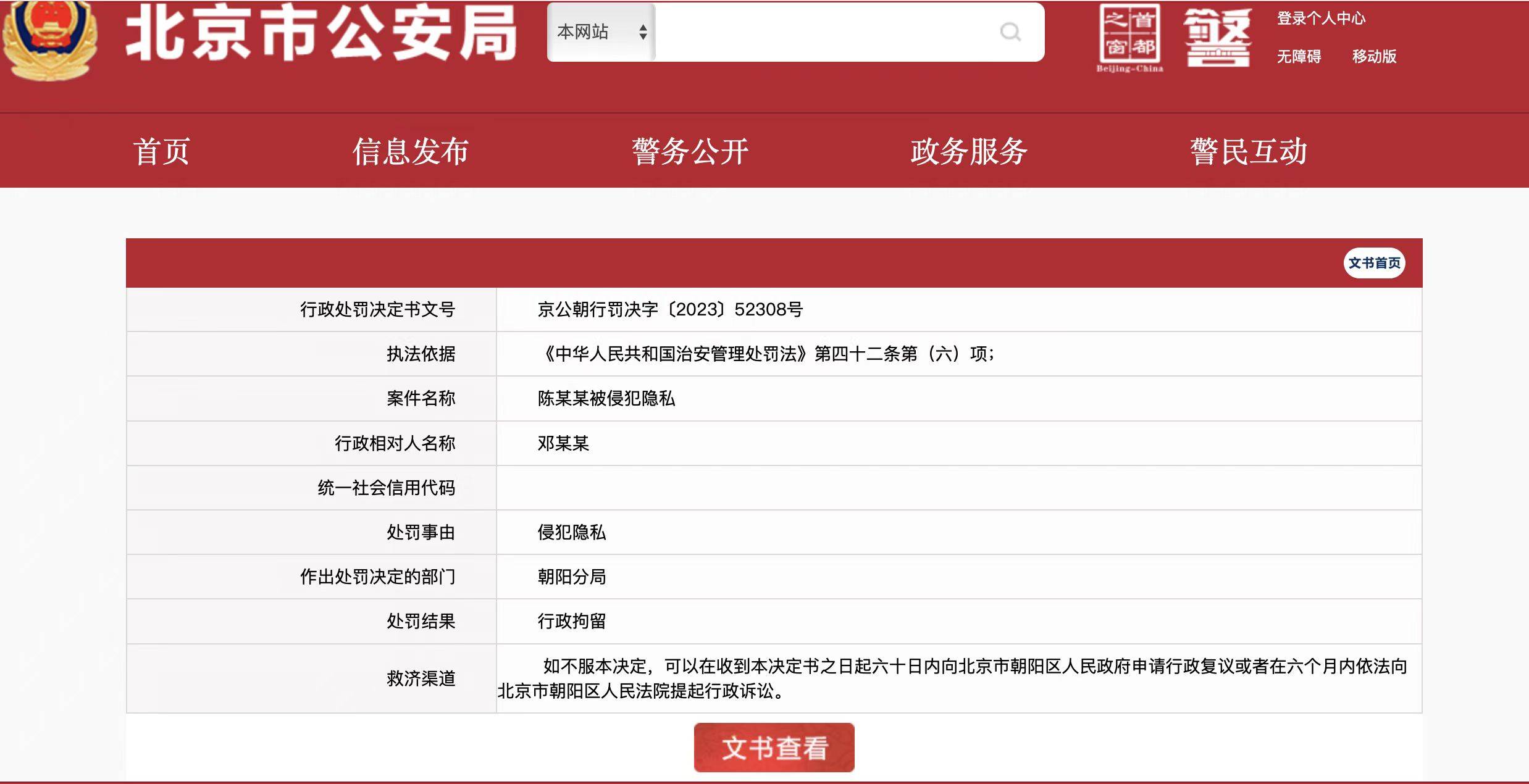This screenshot has height=784, width=1529.
Task: Open the 移动版 mobile version link
Action: point(1375,57)
